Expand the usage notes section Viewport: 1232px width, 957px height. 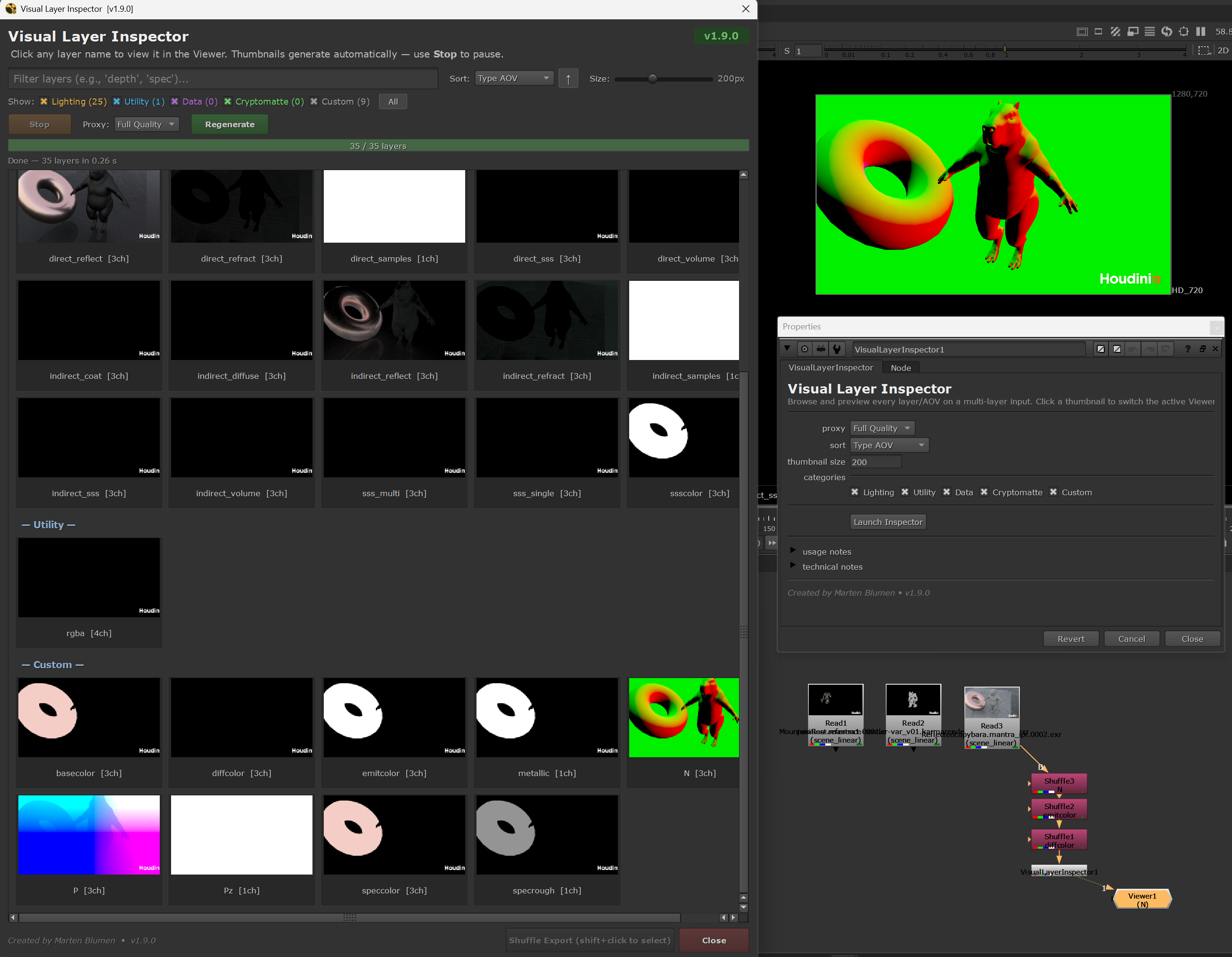pyautogui.click(x=793, y=550)
